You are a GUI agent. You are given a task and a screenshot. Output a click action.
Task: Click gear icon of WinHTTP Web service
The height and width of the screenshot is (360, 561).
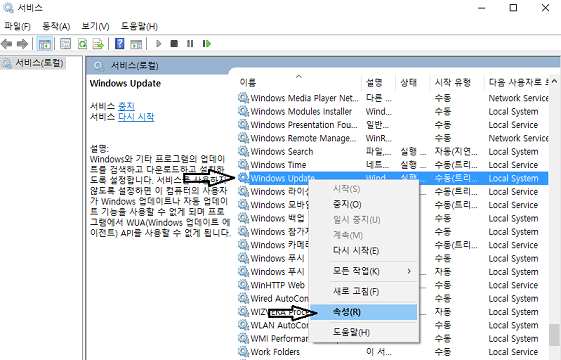[243, 285]
